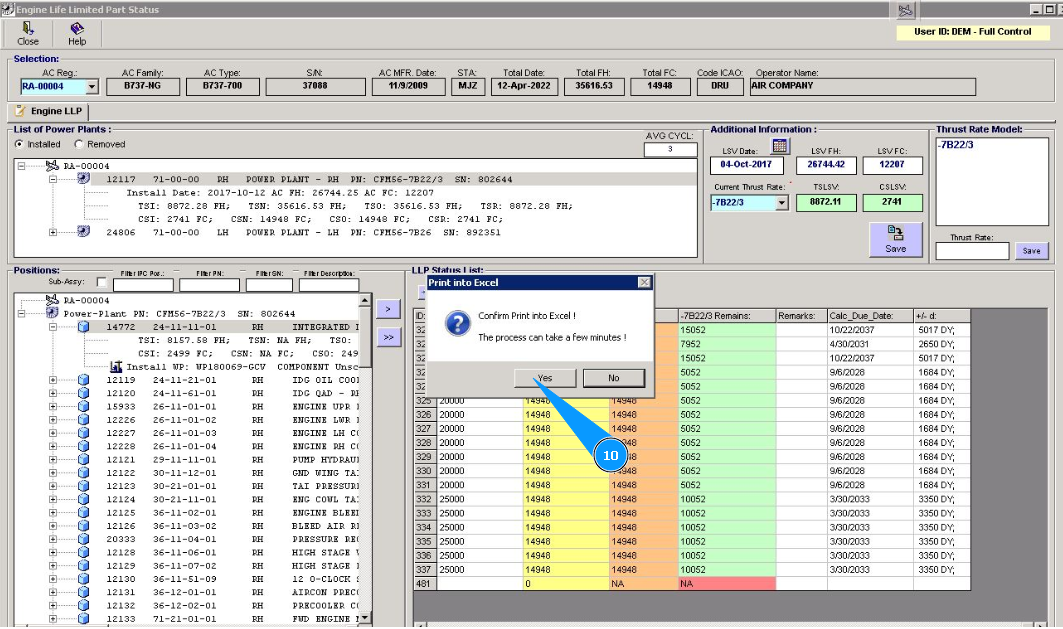Open the AC Reg dropdown
The height and width of the screenshot is (629, 1063).
pyautogui.click(x=91, y=87)
